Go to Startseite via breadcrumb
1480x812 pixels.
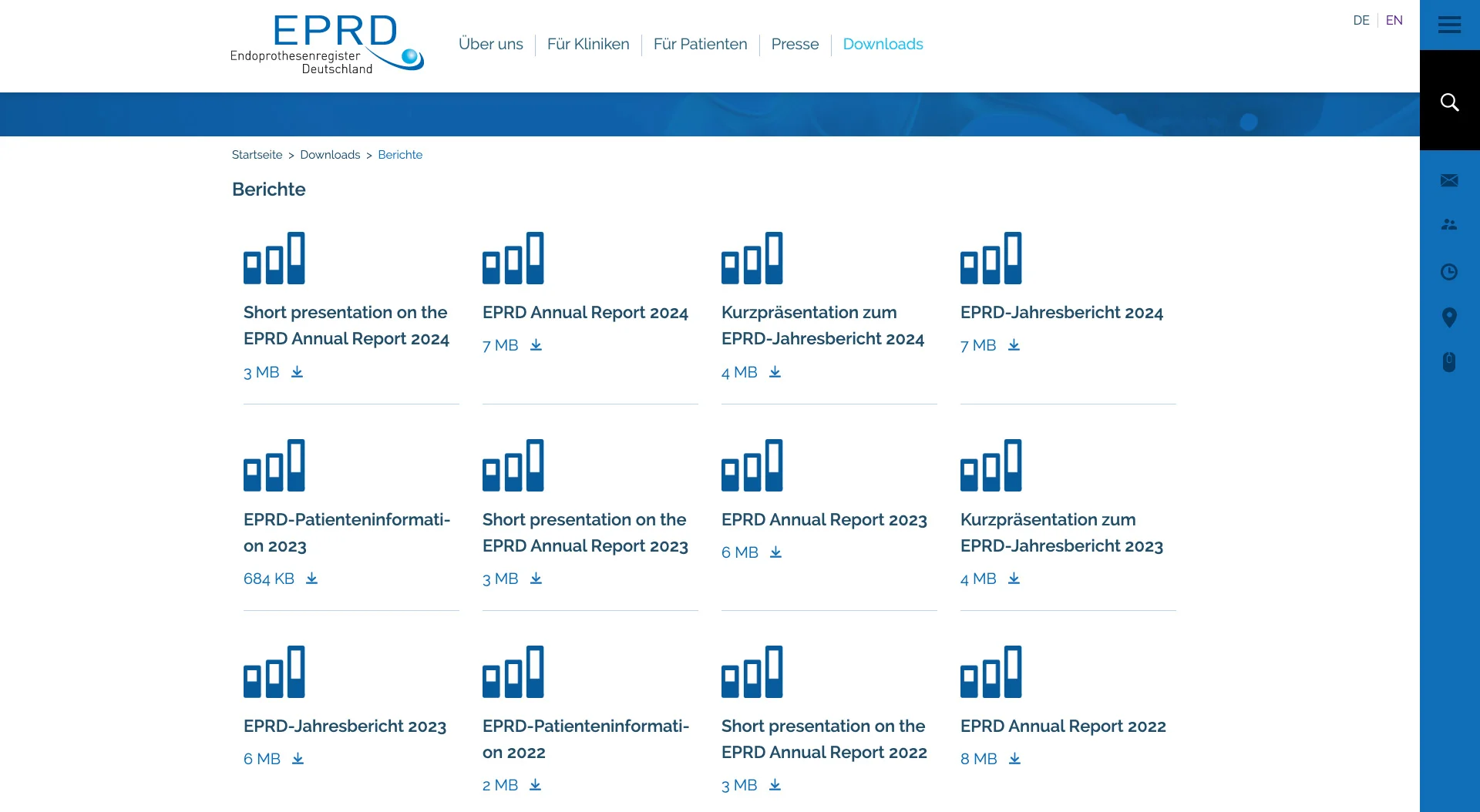[x=257, y=155]
